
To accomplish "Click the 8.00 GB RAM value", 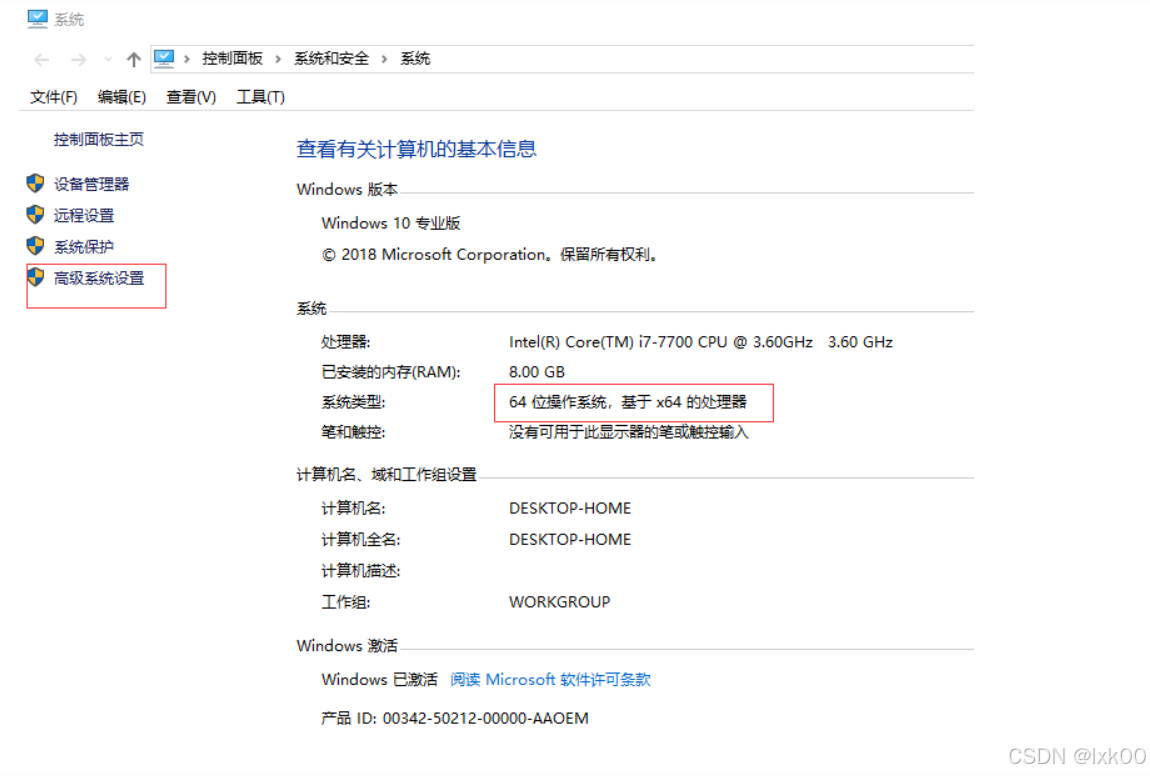I will [537, 373].
